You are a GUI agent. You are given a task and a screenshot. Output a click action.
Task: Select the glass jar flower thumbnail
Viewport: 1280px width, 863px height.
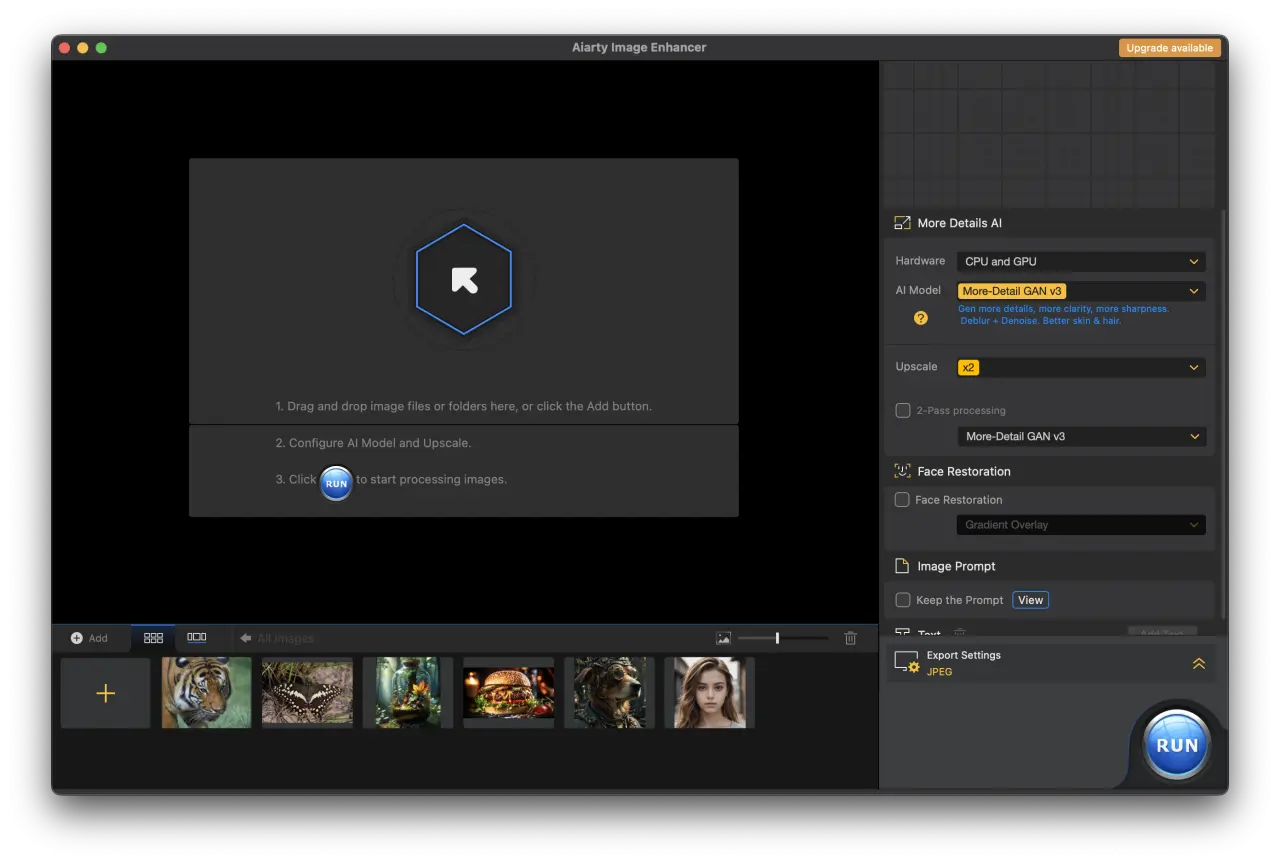pos(408,692)
